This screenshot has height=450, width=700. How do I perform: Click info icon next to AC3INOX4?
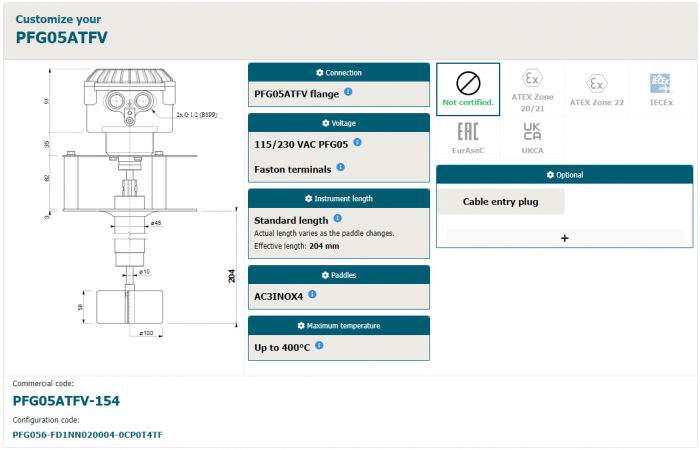tap(313, 294)
